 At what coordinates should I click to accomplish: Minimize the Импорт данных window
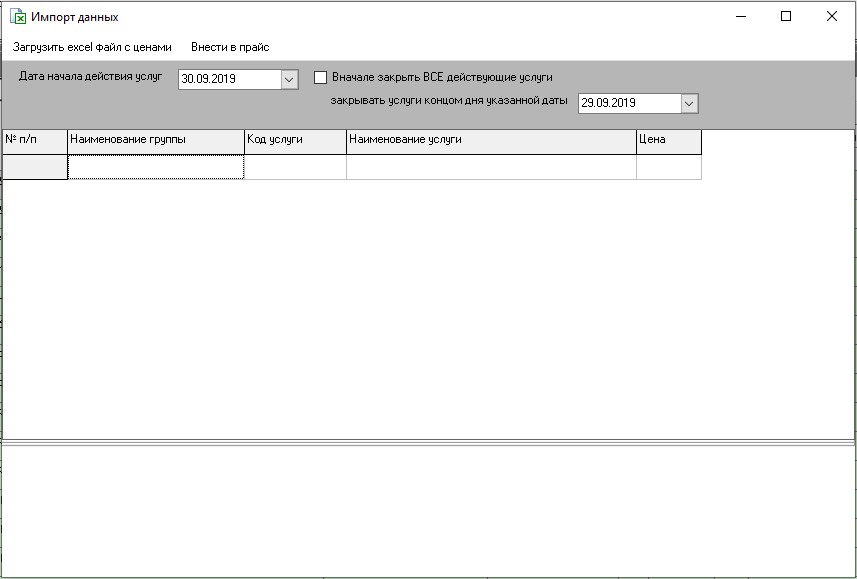[x=740, y=17]
